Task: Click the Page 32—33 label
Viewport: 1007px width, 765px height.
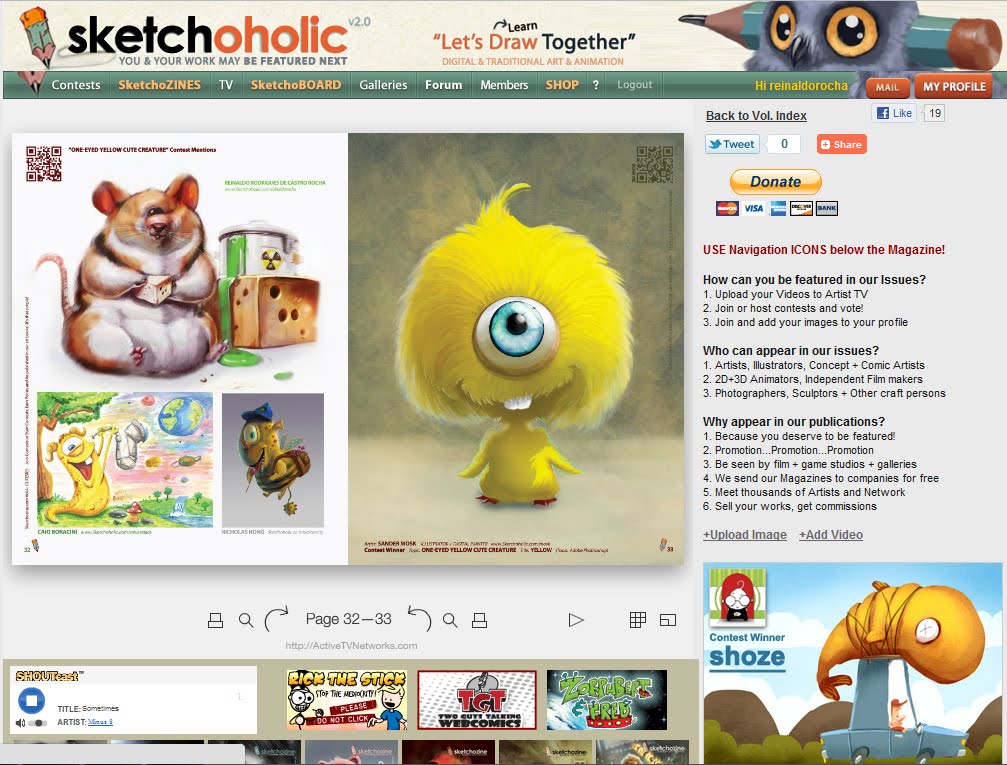Action: coord(349,619)
